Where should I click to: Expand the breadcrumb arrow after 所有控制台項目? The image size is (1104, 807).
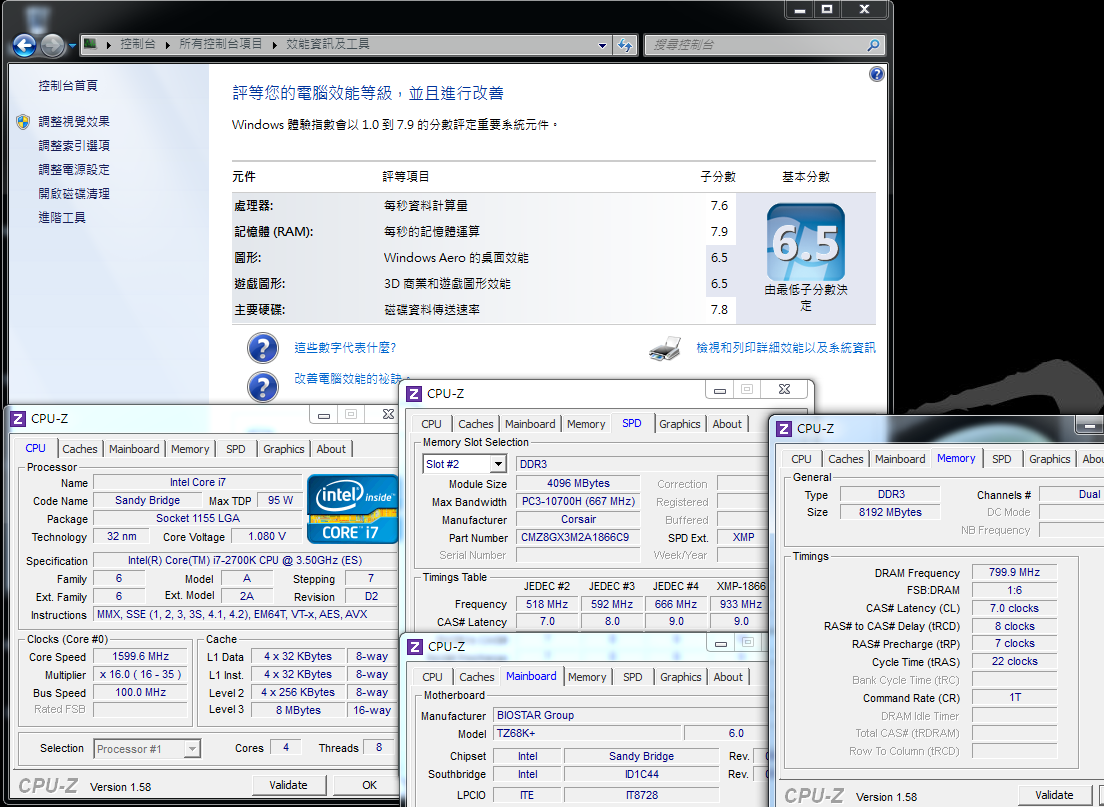click(x=274, y=44)
